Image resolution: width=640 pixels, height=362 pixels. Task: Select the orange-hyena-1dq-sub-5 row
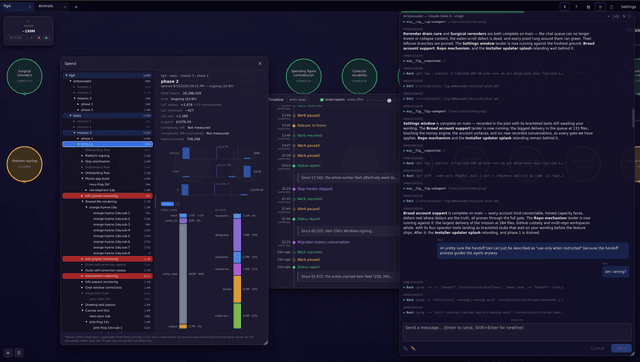pos(107,236)
